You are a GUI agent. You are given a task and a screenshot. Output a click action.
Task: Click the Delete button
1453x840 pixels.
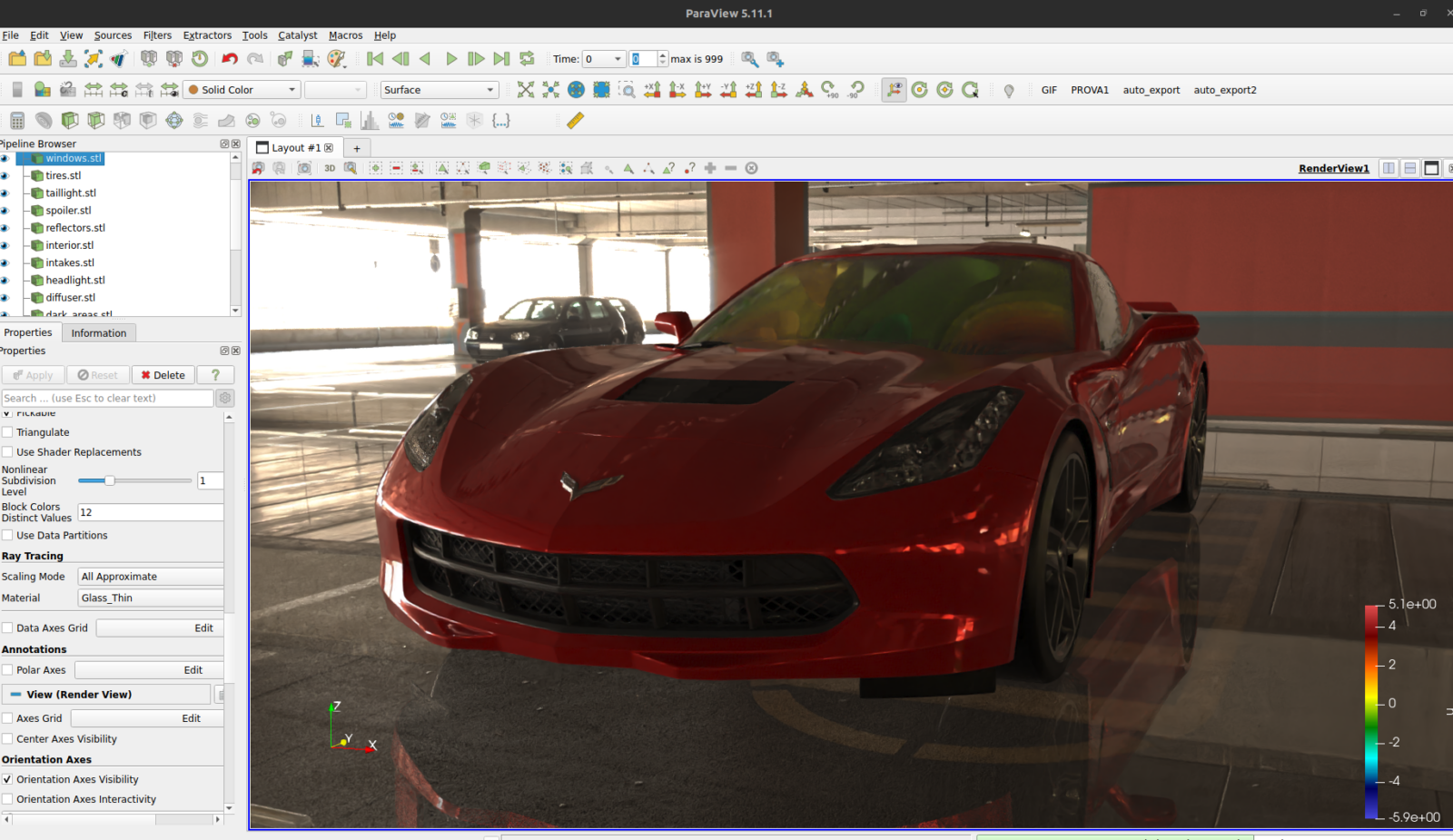[163, 375]
